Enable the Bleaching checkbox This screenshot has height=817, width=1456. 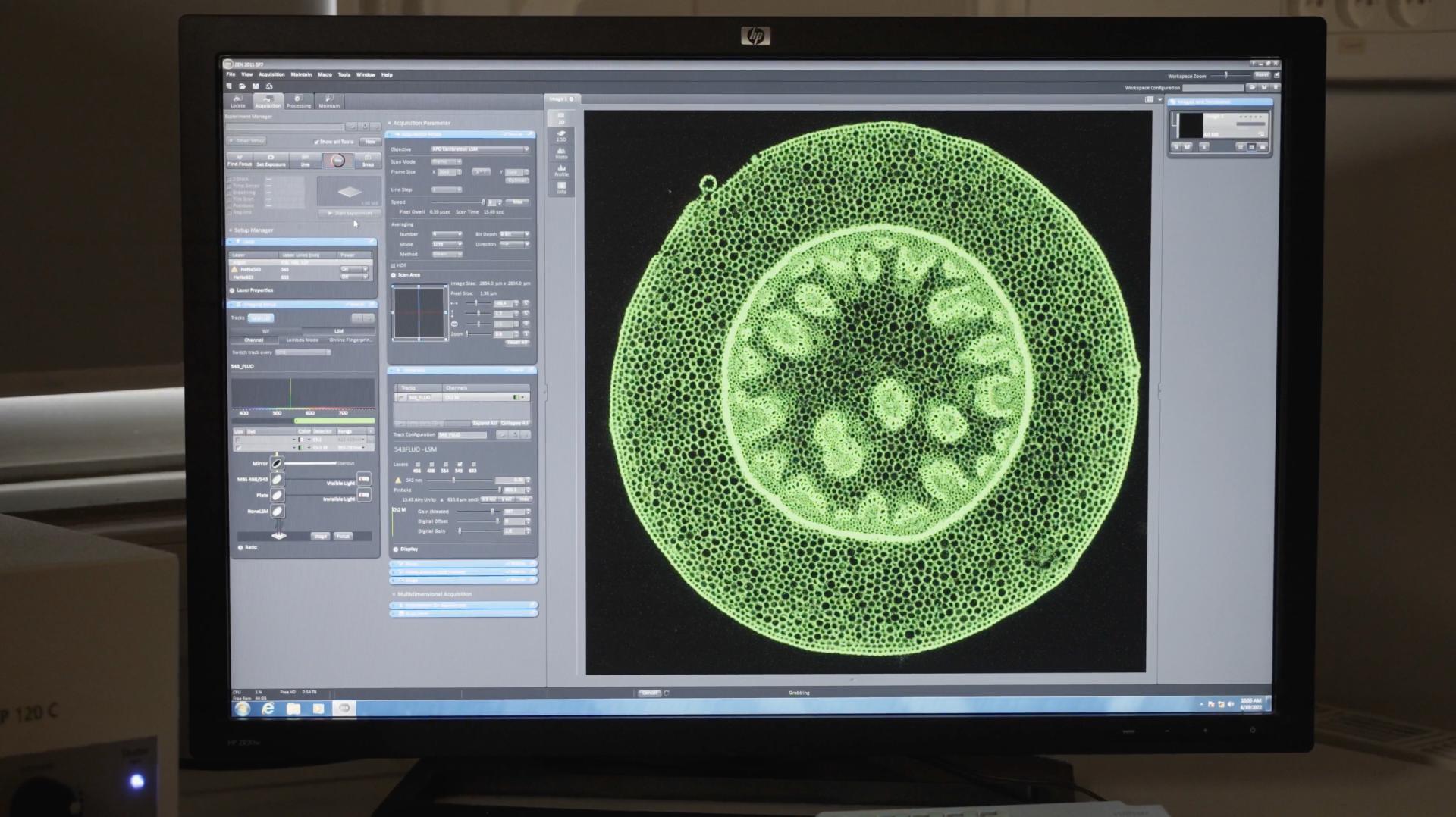(230, 193)
